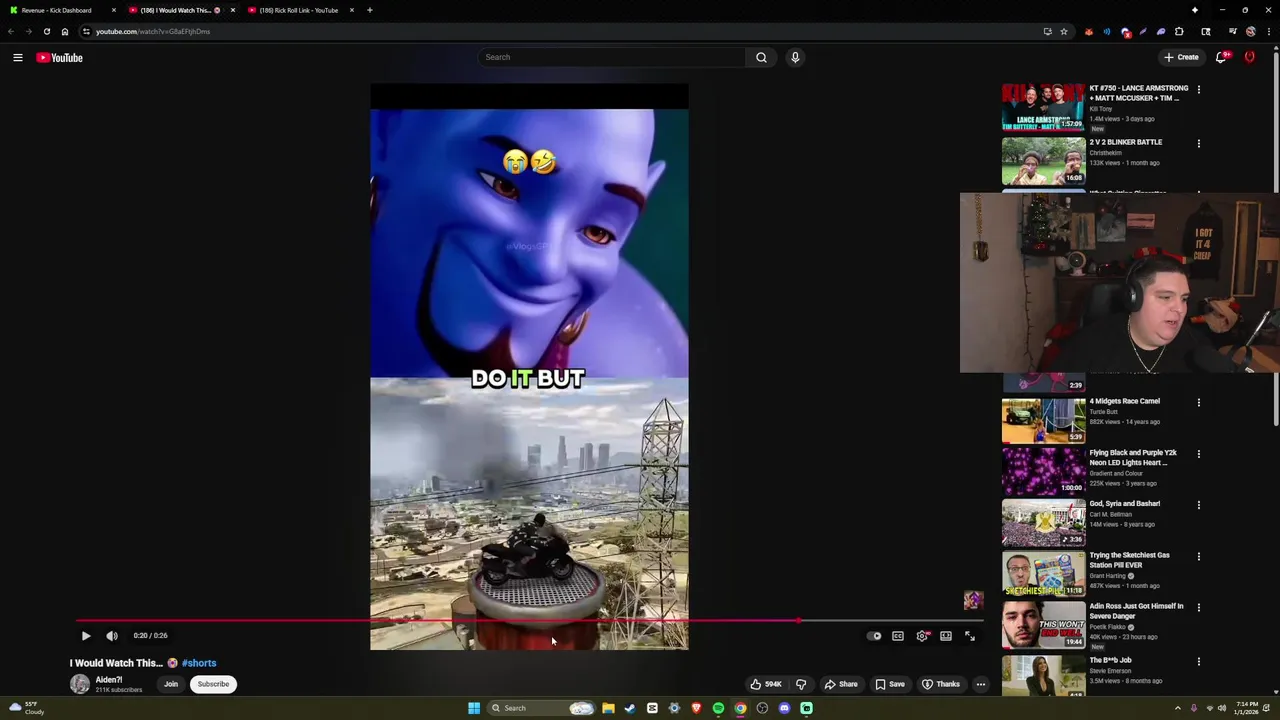The width and height of the screenshot is (1280, 720).
Task: Open Steam from the taskbar
Action: click(x=630, y=708)
